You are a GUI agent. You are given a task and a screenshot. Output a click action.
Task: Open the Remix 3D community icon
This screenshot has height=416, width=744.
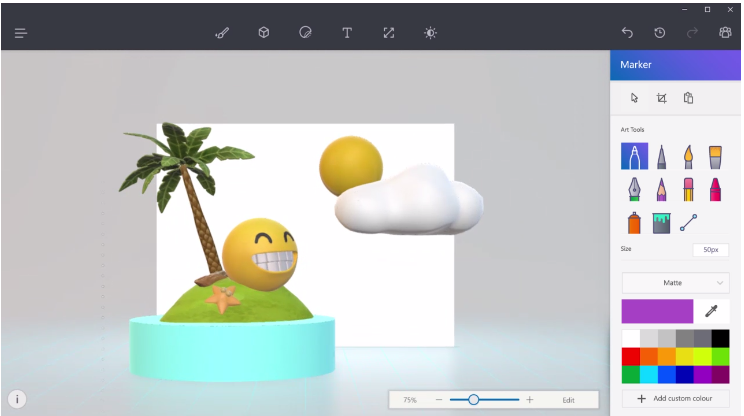click(x=725, y=33)
